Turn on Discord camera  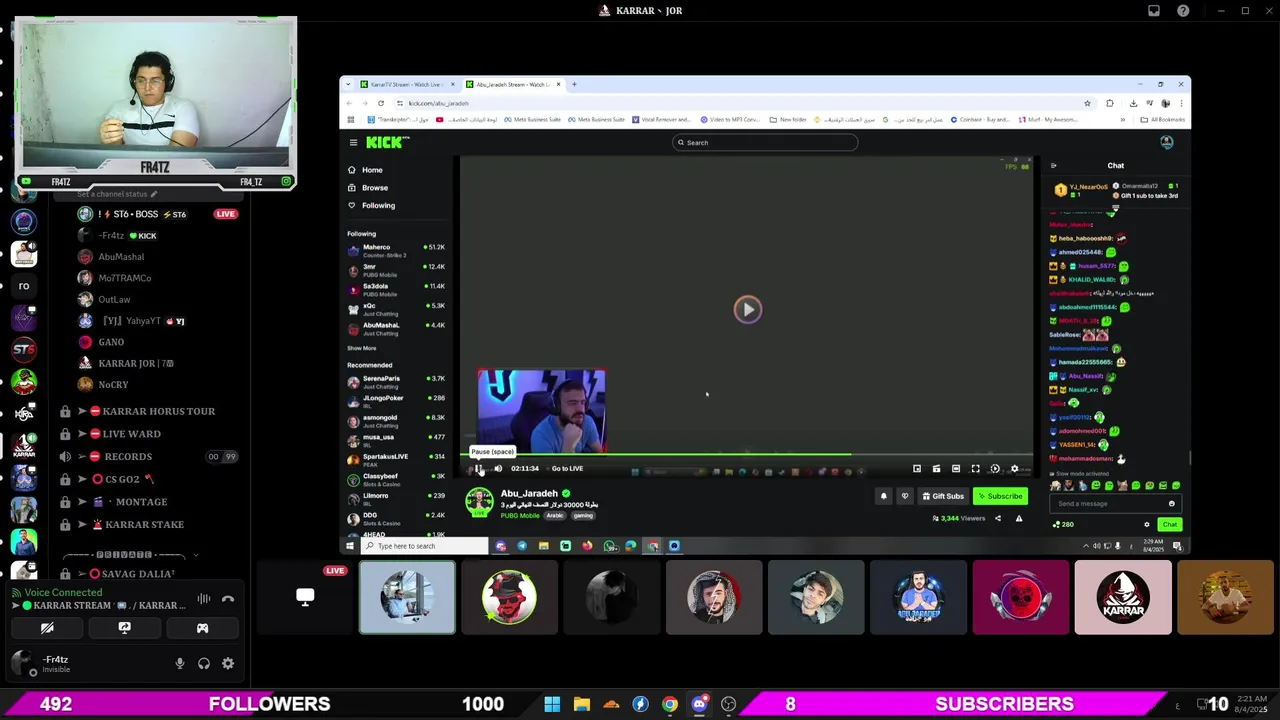47,628
